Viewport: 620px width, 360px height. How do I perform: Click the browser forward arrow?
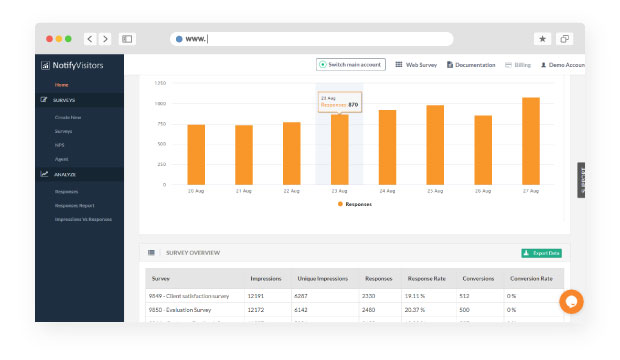coord(105,39)
